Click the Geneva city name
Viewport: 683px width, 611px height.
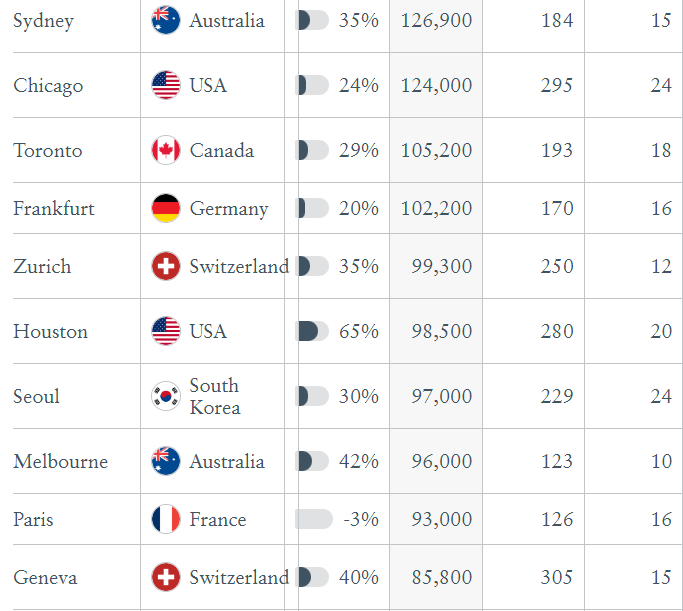[x=45, y=577]
